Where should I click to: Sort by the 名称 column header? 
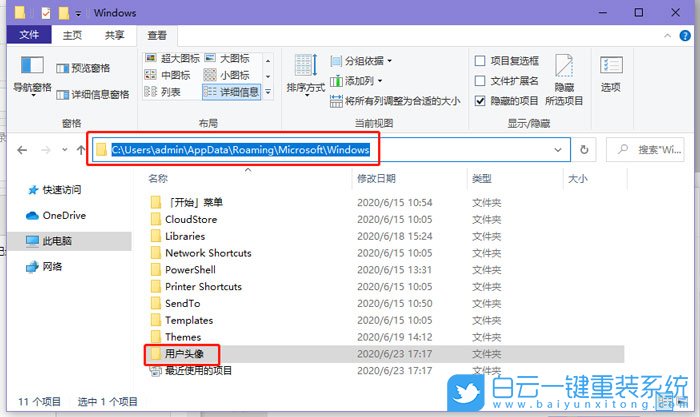tap(158, 179)
